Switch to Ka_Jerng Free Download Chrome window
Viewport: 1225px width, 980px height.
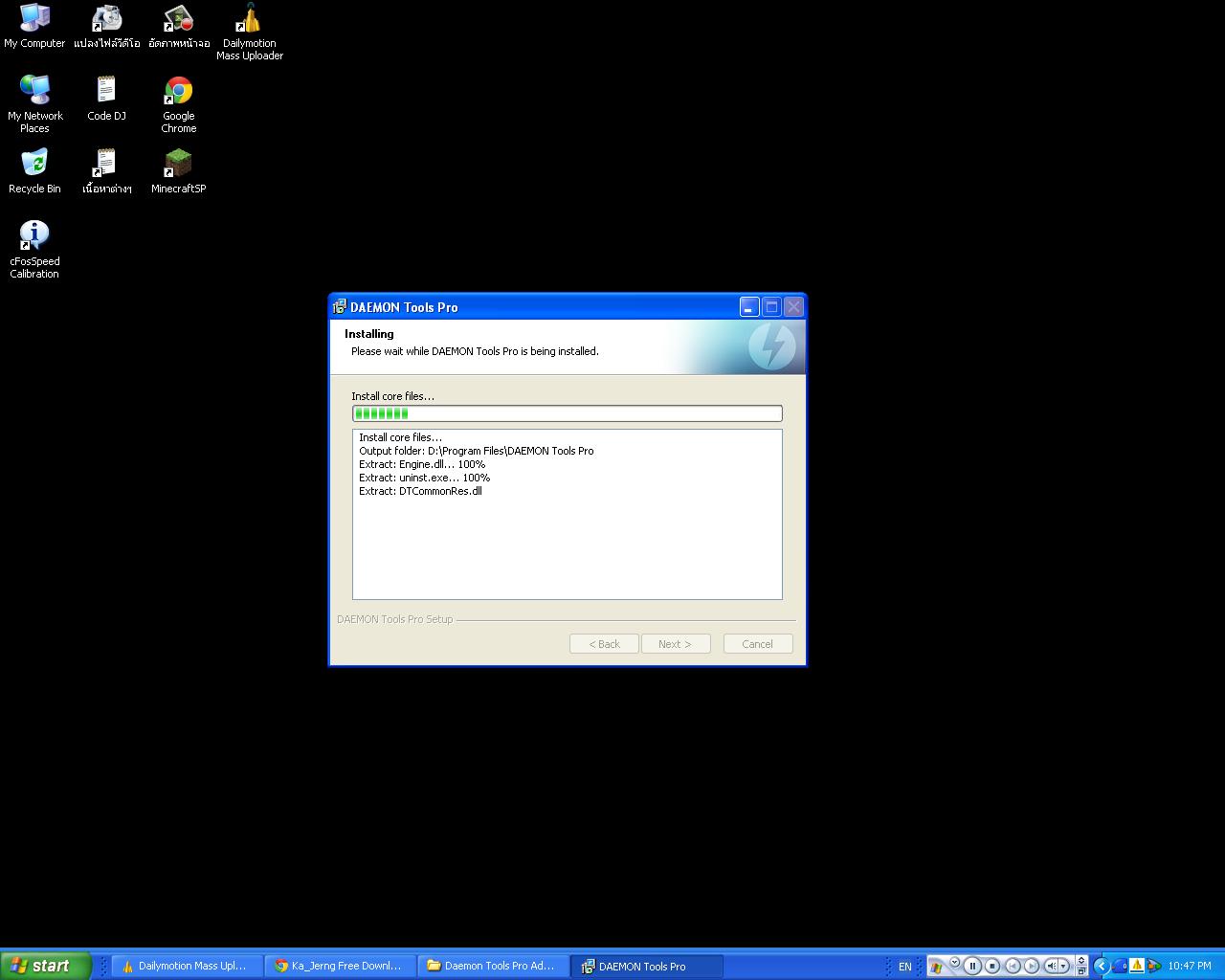click(341, 967)
